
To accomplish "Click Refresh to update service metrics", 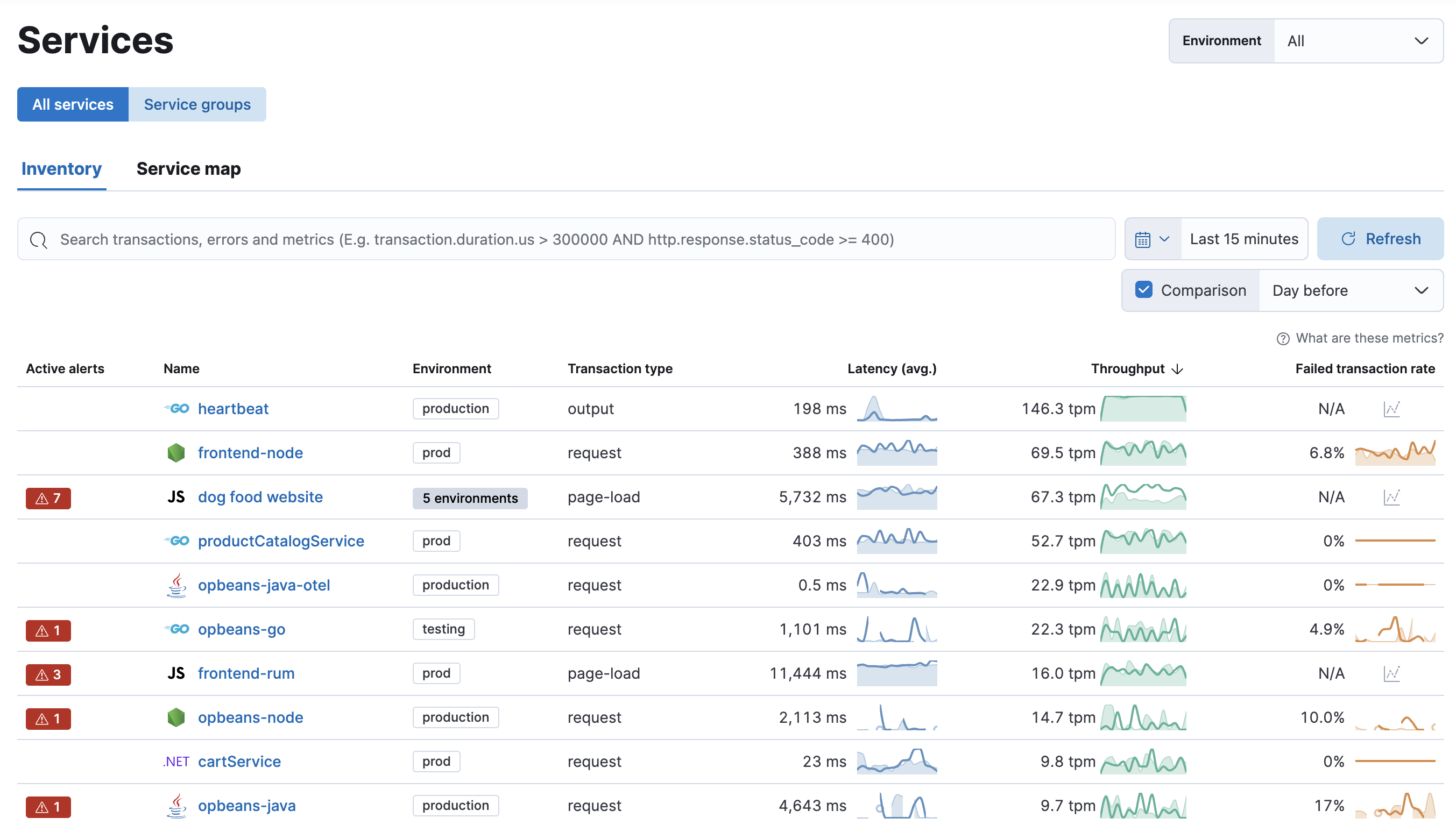I will [1382, 239].
